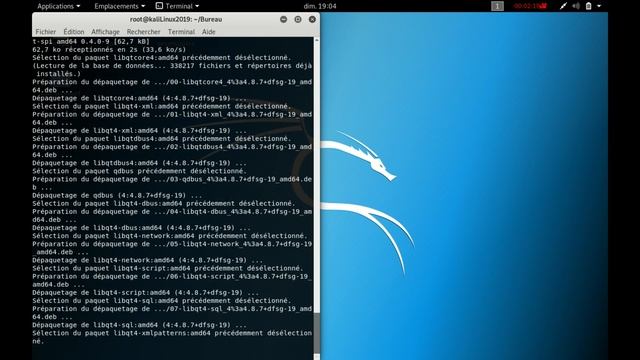Maximize the terminal window

click(298, 19)
